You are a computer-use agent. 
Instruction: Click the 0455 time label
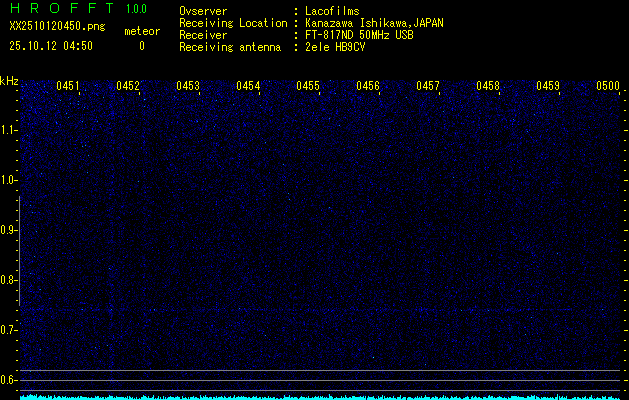(308, 87)
